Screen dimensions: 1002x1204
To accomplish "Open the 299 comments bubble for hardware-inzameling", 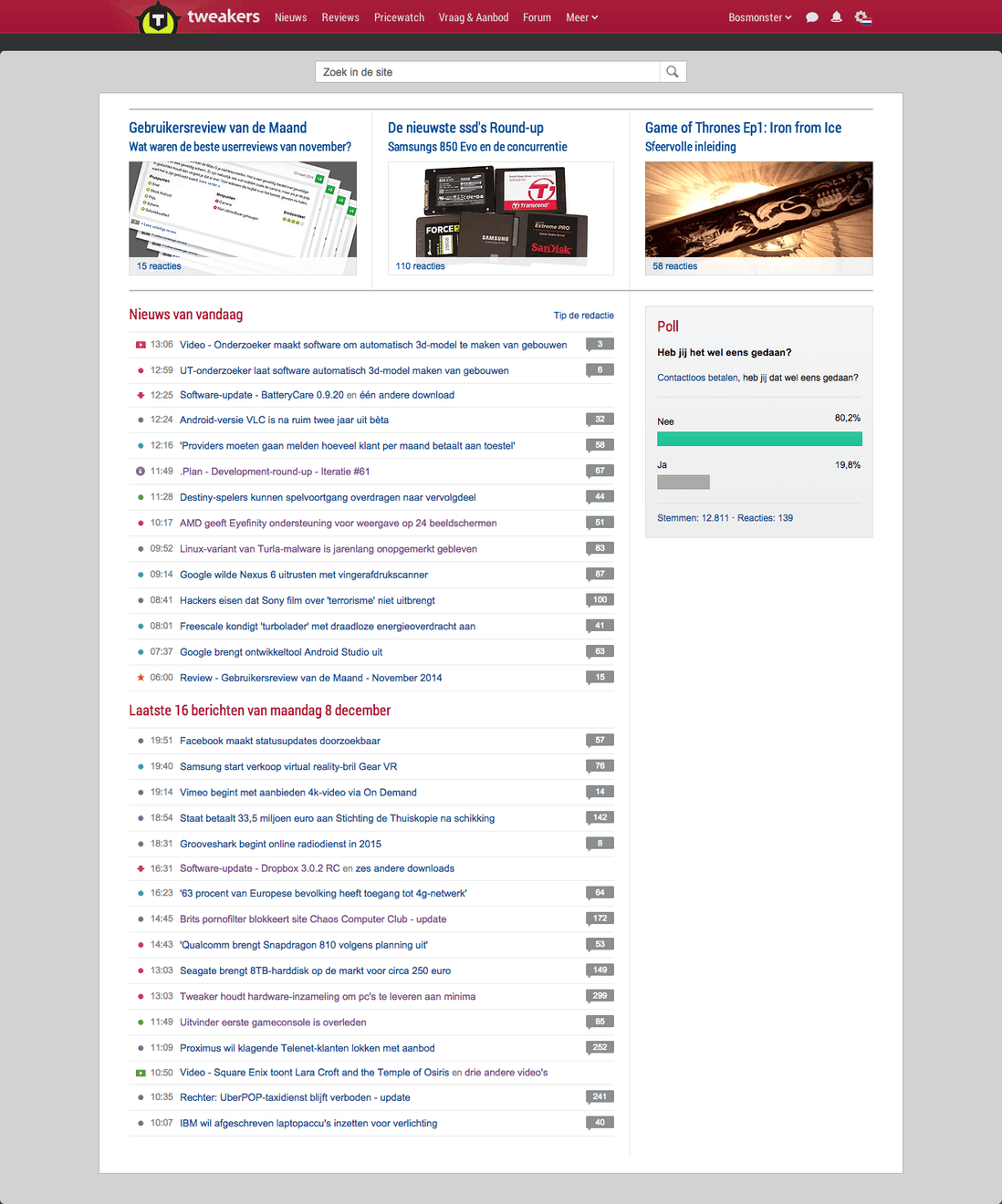I will [x=600, y=996].
